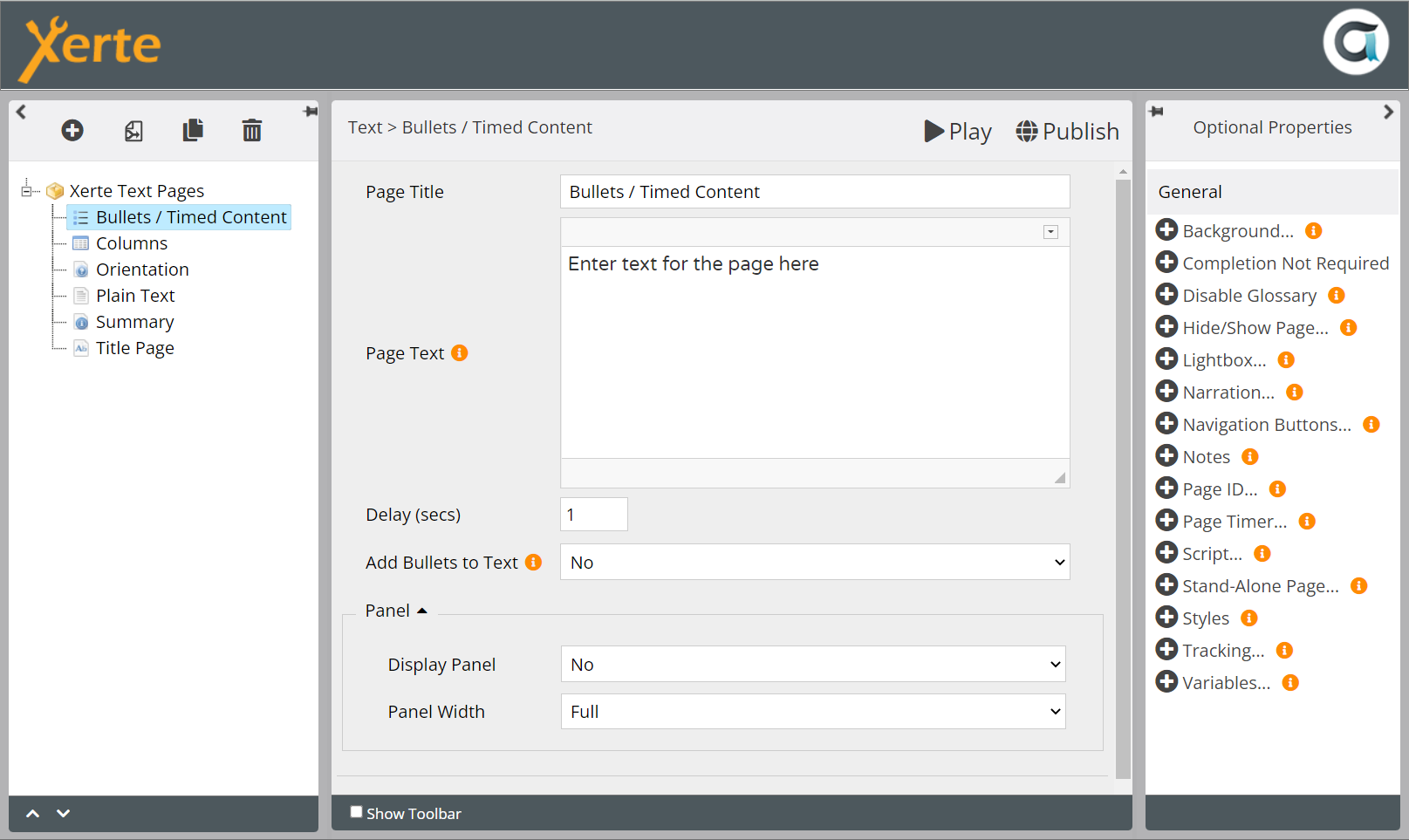
Task: Click the delete trash icon
Action: point(251,131)
